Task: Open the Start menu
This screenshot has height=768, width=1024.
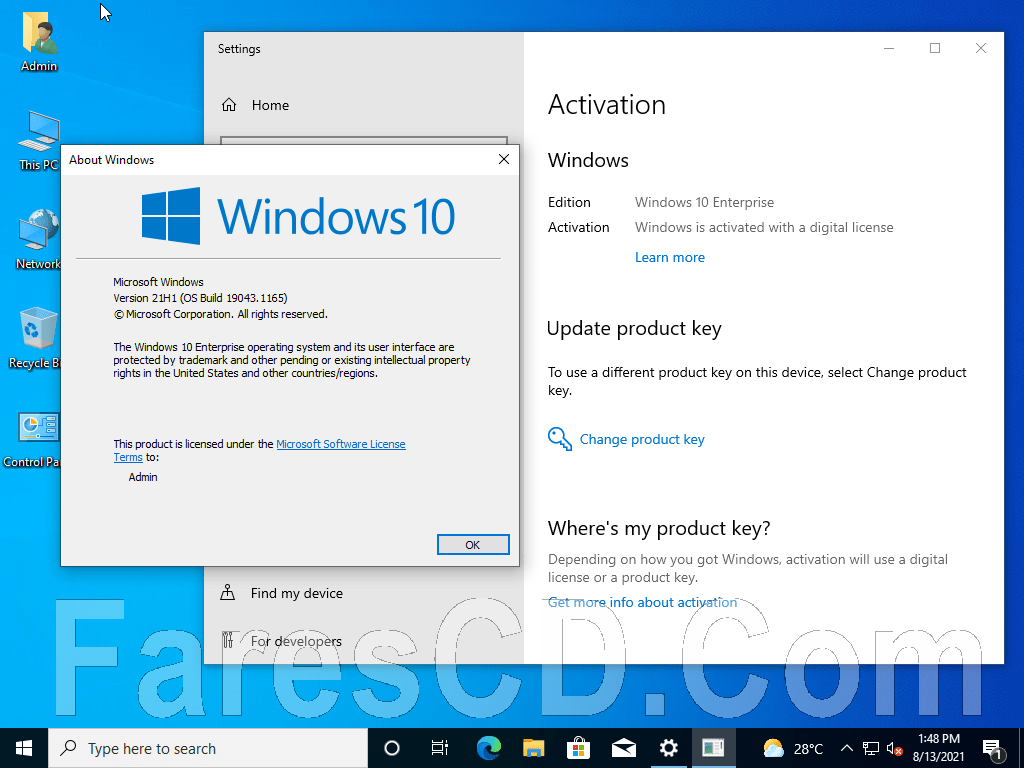Action: click(24, 748)
